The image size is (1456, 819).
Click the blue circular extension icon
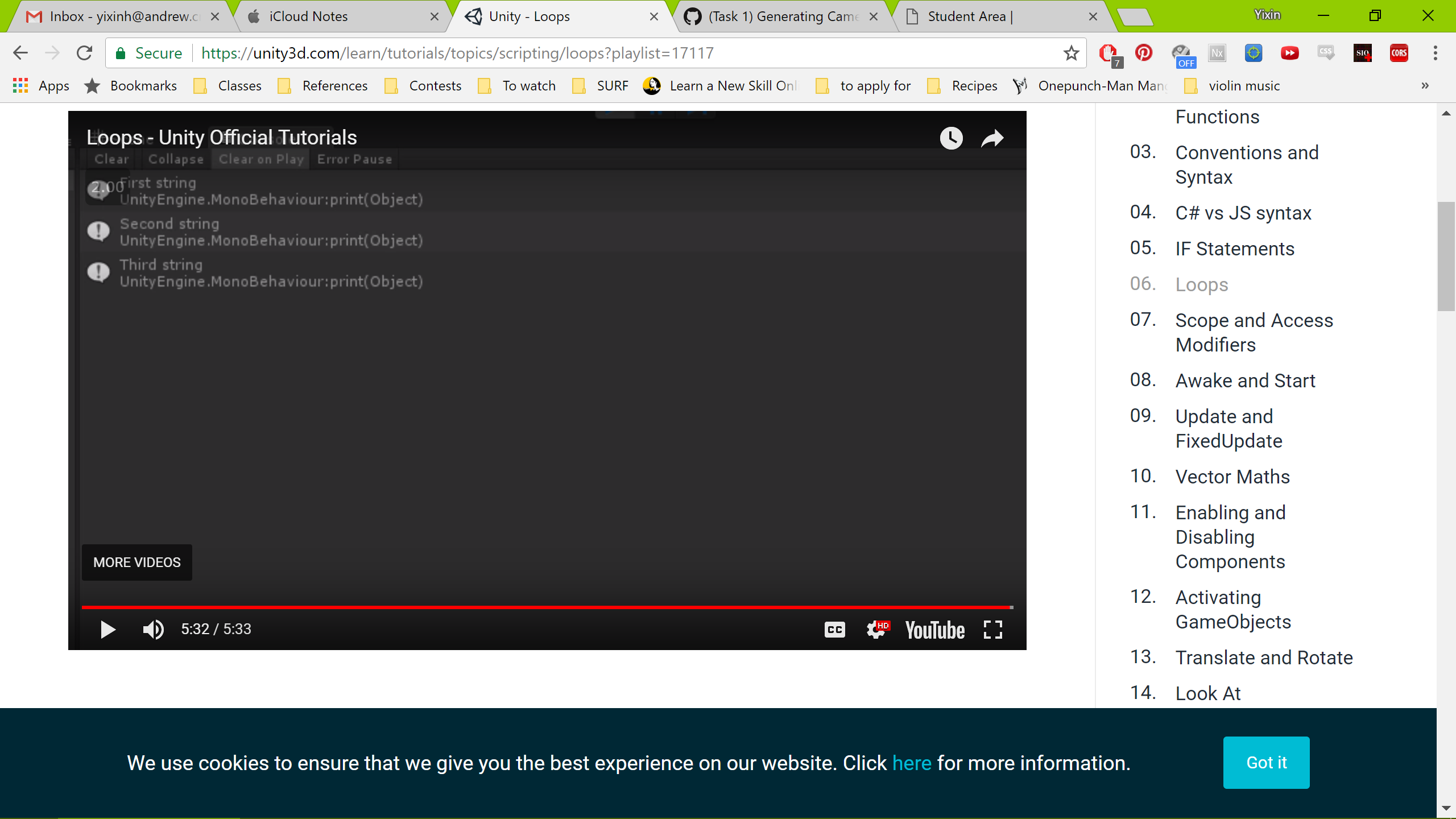tap(1254, 53)
